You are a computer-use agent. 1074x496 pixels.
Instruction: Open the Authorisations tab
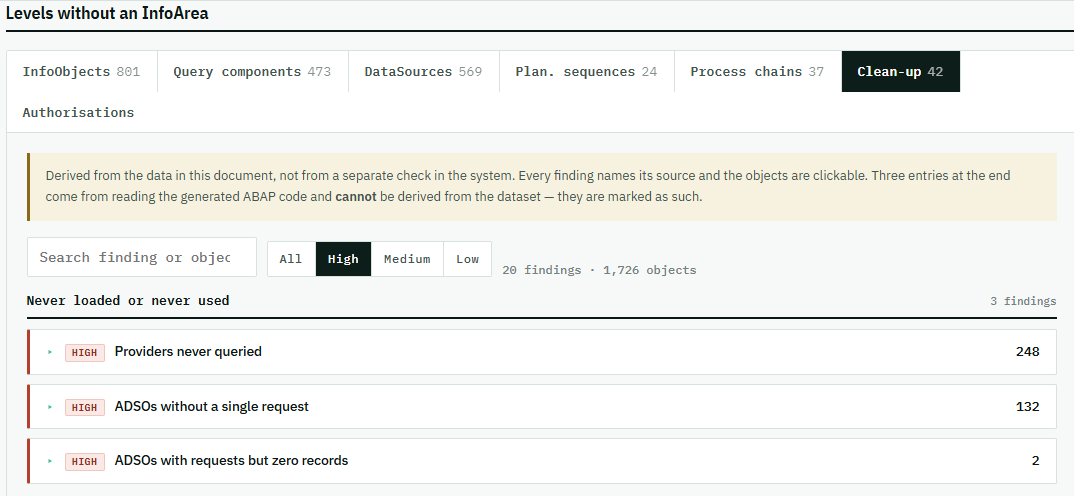(78, 112)
